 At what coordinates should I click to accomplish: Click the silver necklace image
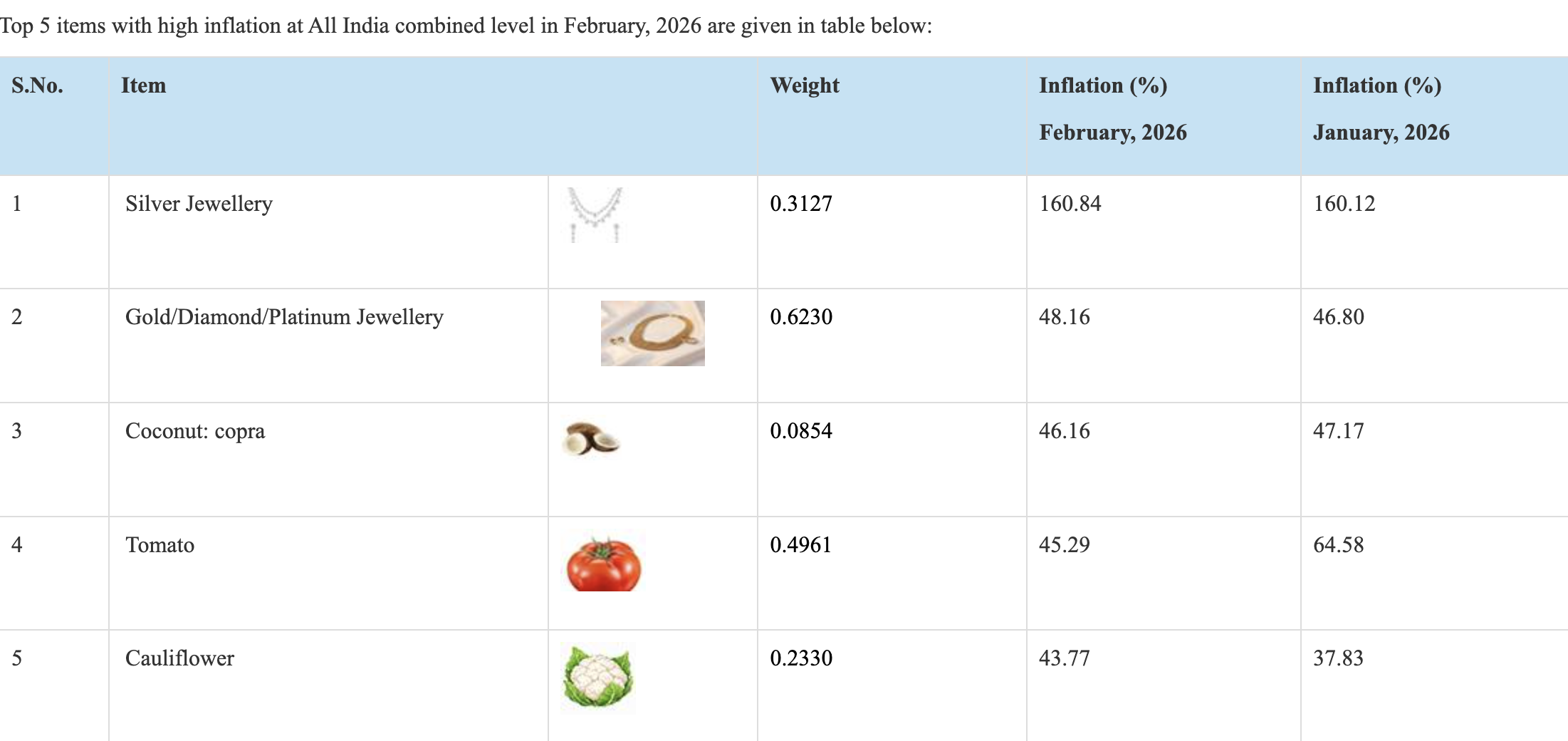pyautogui.click(x=595, y=214)
